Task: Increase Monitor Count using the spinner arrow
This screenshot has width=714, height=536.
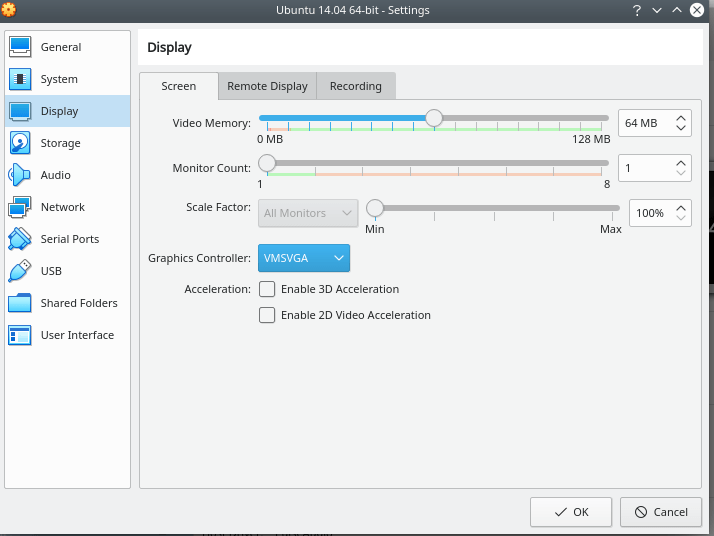Action: pos(681,163)
